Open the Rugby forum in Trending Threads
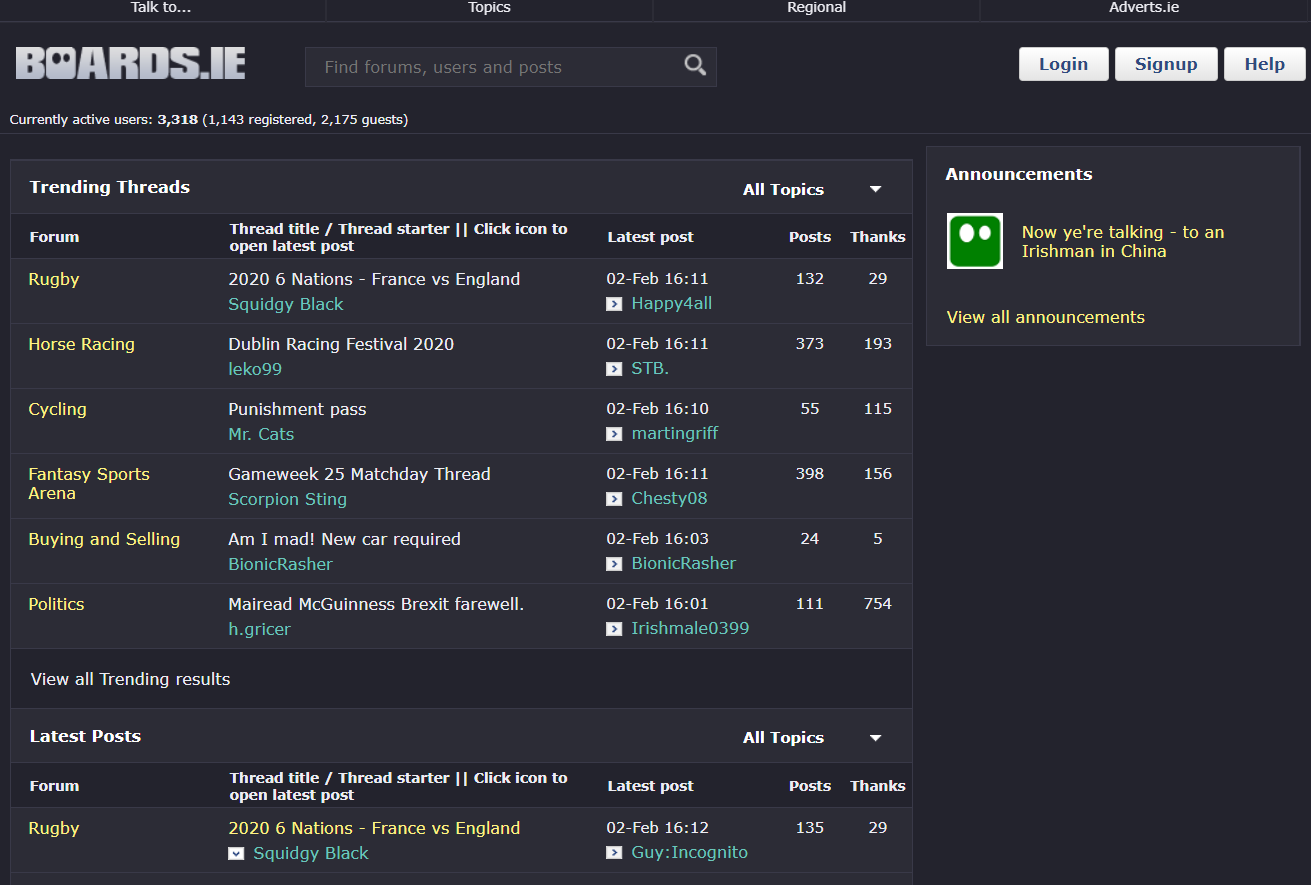 tap(54, 279)
